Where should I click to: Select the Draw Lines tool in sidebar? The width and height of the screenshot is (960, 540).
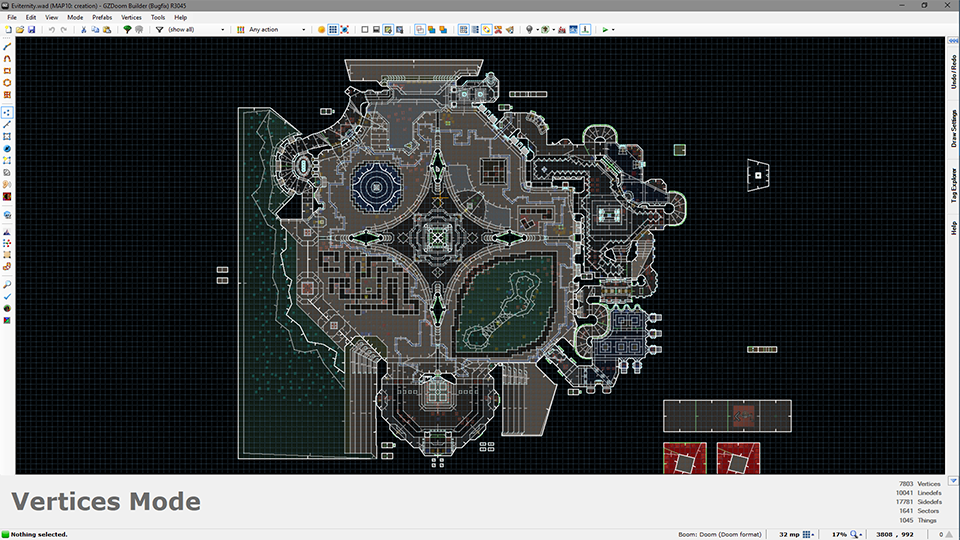click(7, 47)
